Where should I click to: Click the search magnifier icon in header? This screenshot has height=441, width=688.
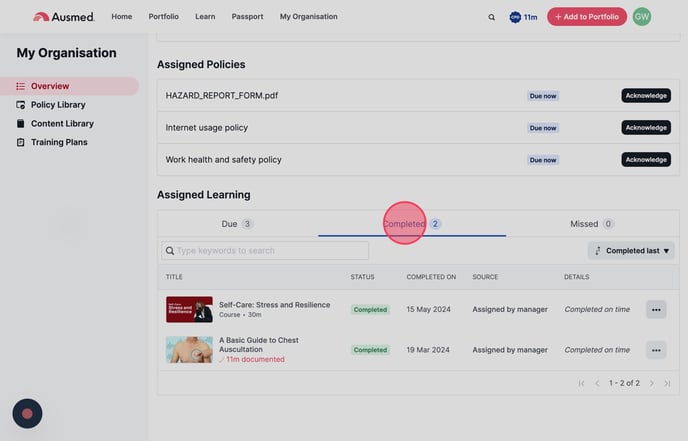[491, 17]
